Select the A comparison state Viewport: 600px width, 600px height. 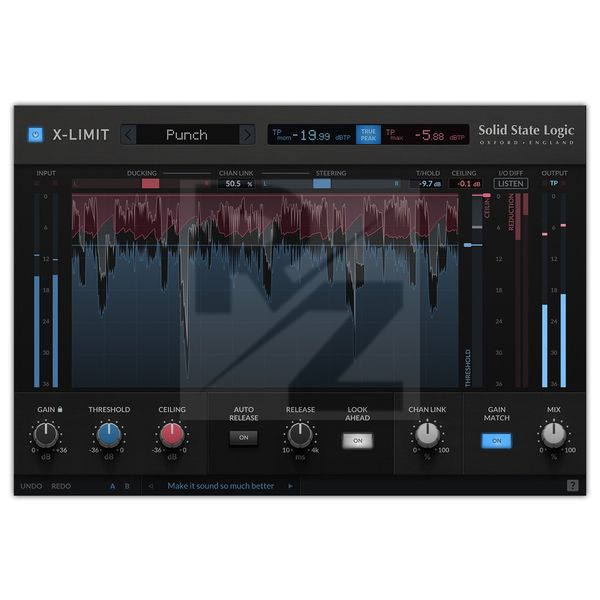point(112,486)
